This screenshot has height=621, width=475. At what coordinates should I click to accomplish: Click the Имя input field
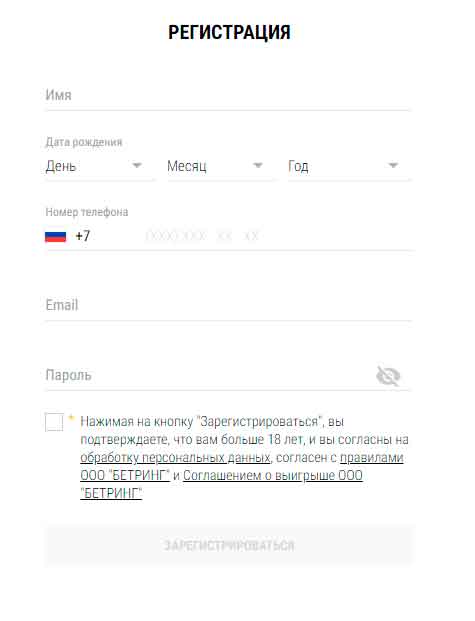228,95
